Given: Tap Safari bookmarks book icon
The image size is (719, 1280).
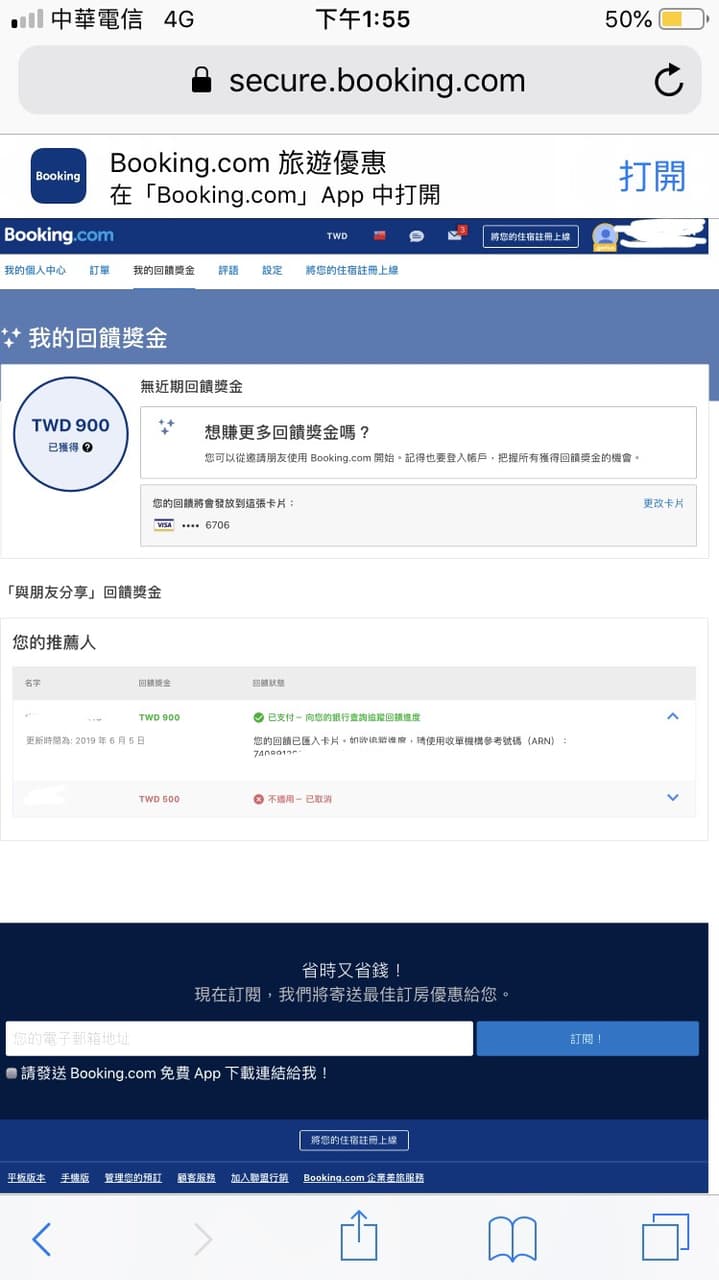Looking at the screenshot, I should coord(513,1240).
